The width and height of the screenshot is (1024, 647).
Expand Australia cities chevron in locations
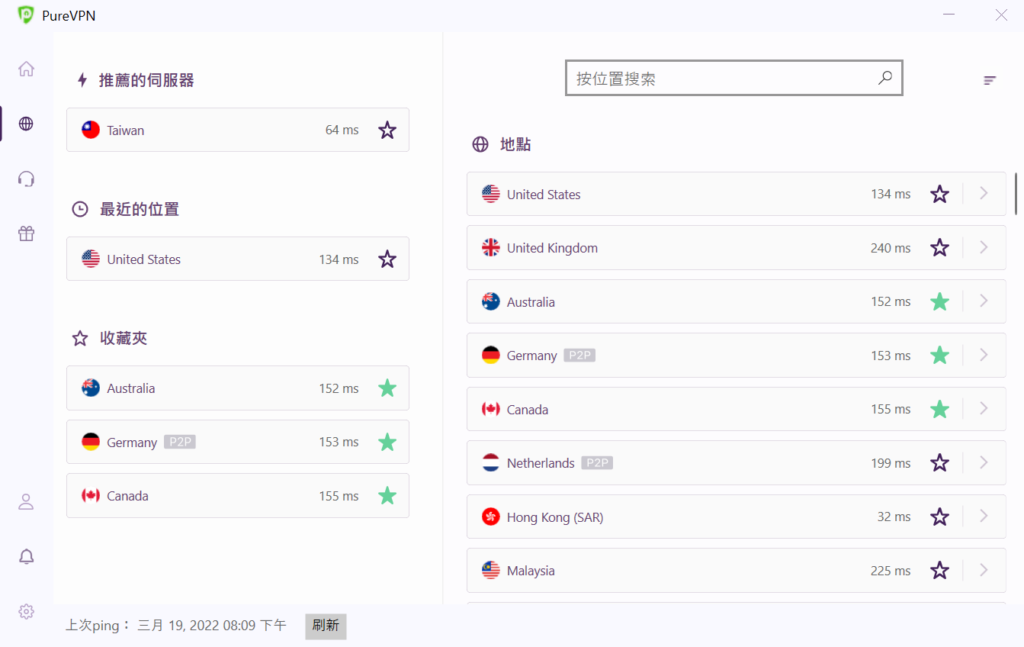(984, 301)
